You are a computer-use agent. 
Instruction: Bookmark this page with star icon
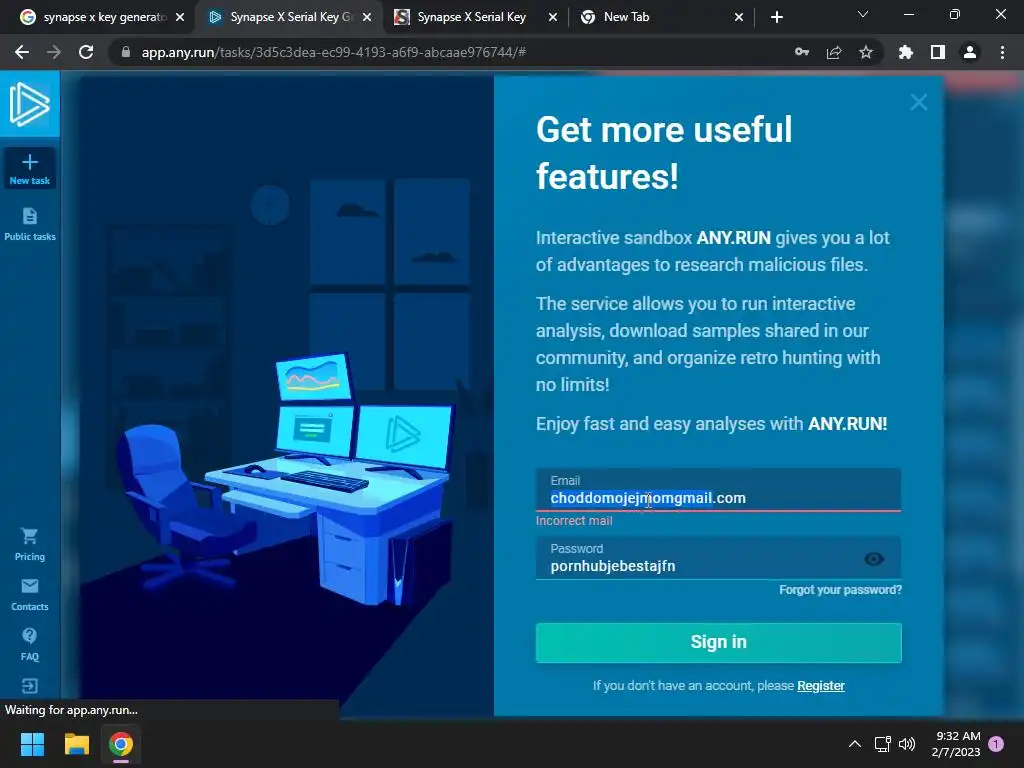(866, 52)
